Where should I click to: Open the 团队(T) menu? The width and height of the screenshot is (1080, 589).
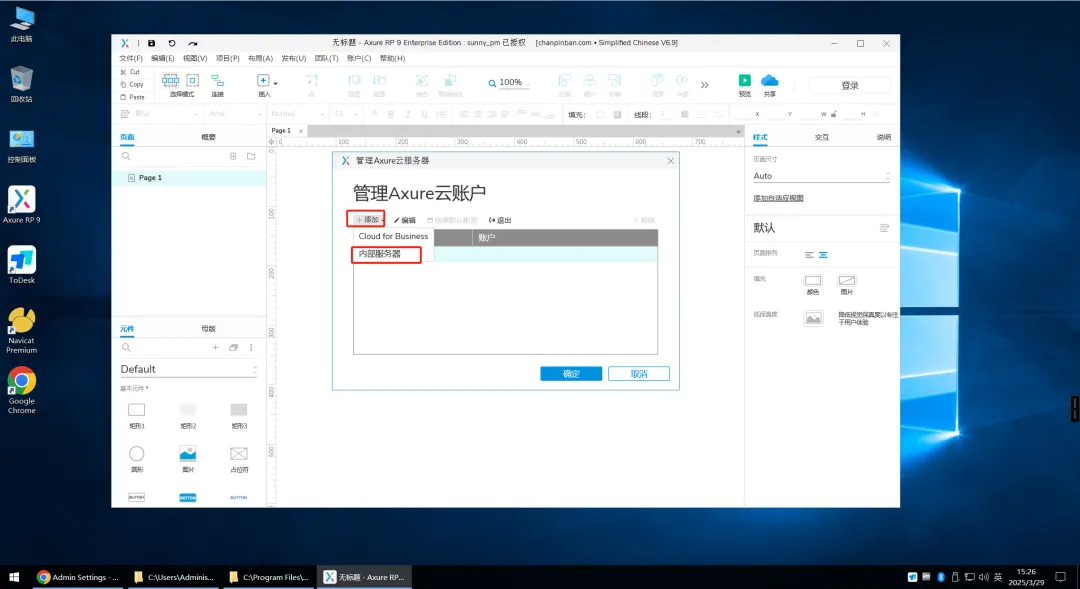[326, 59]
